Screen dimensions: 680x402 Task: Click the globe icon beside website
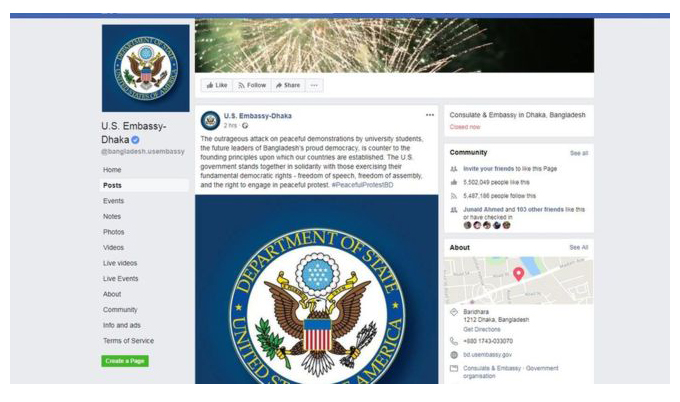(454, 355)
